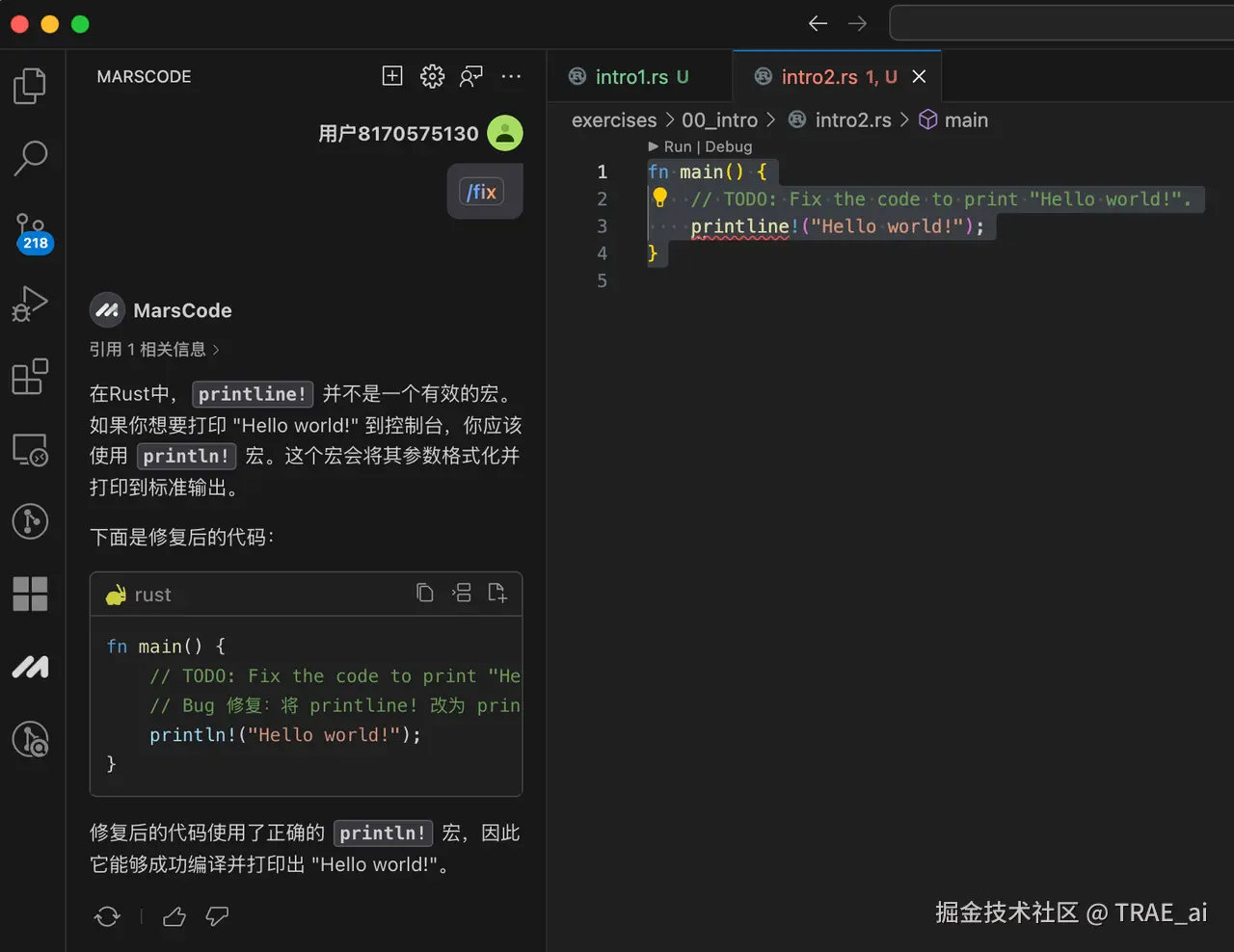Open Source Control with 218 changes

click(30, 230)
